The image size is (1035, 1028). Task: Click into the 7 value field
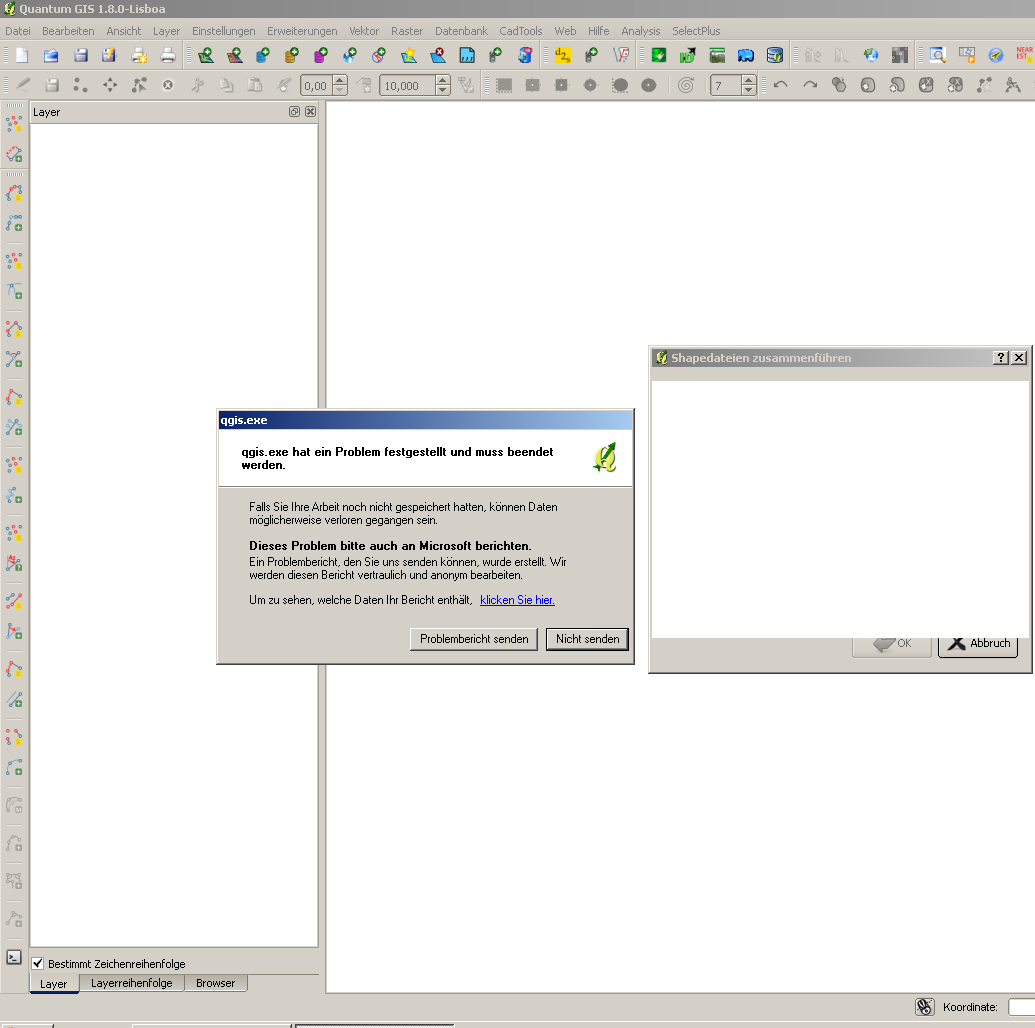[726, 86]
